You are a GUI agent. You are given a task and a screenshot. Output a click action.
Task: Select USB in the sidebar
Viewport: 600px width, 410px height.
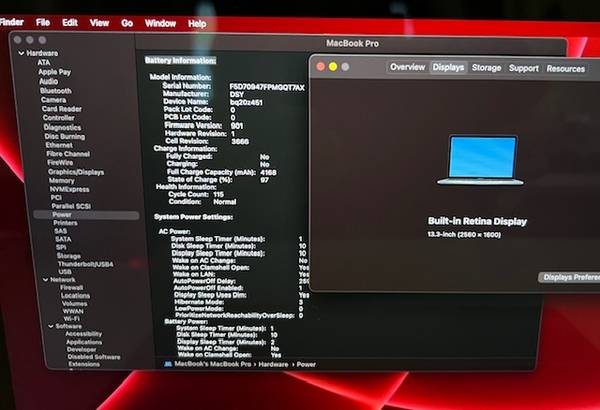pyautogui.click(x=65, y=272)
